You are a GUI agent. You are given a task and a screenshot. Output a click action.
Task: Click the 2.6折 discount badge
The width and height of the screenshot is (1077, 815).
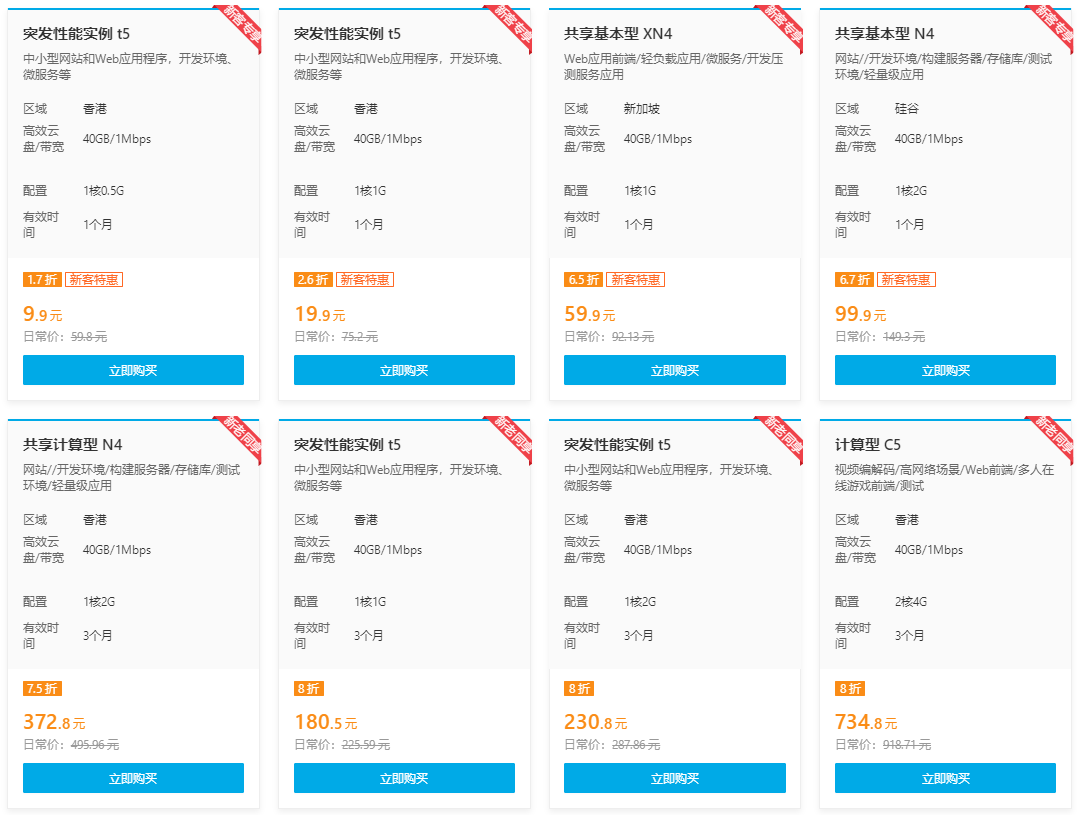[313, 280]
